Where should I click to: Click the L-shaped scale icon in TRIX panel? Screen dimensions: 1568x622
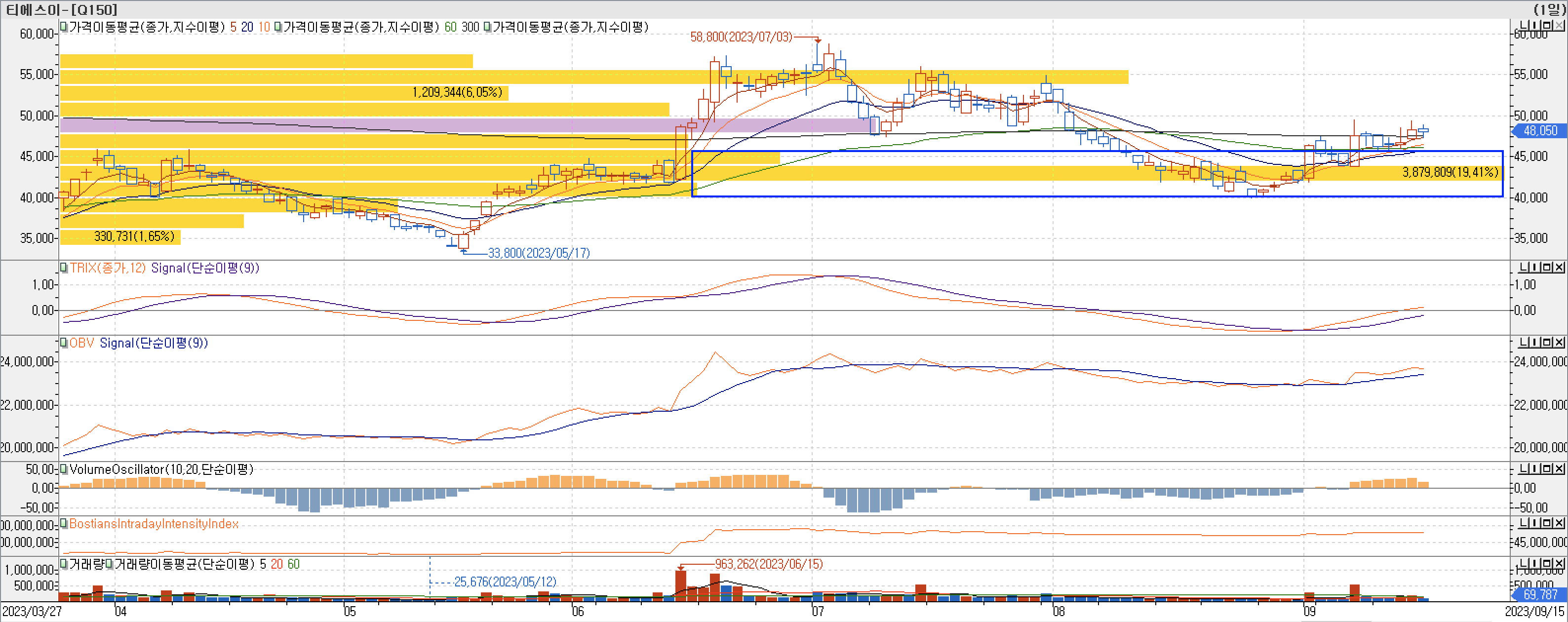tap(1524, 267)
